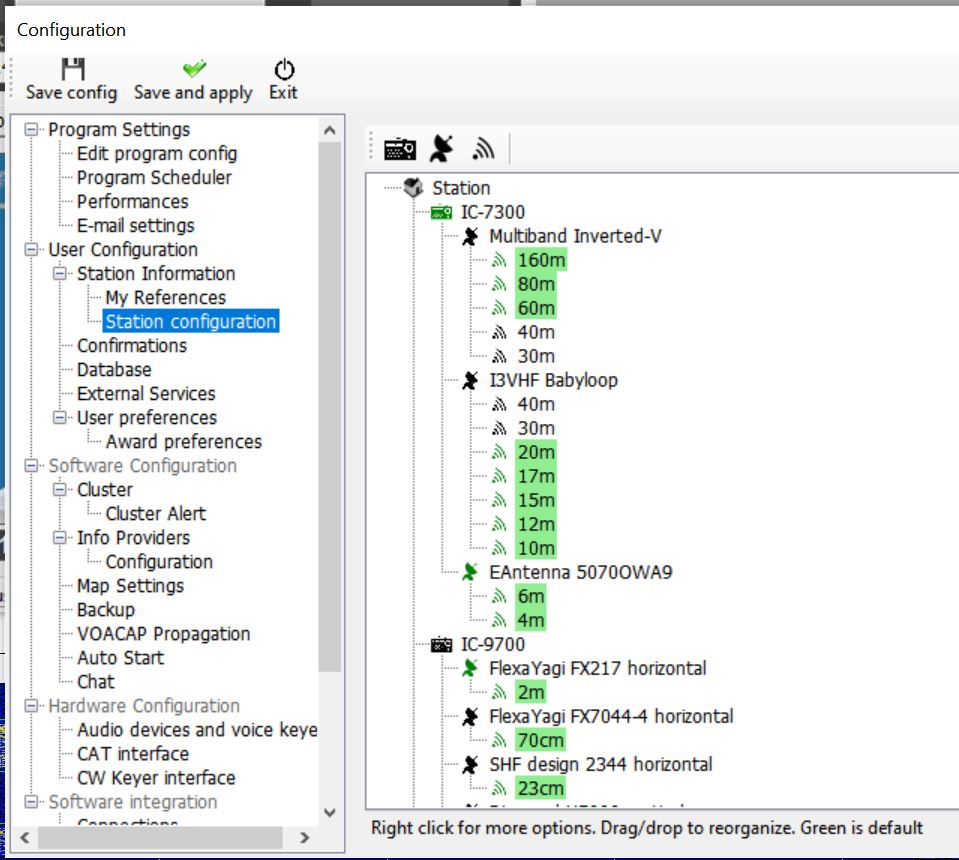Viewport: 959px width, 860px height.
Task: Select the 12m band entry
Action: pyautogui.click(x=536, y=524)
